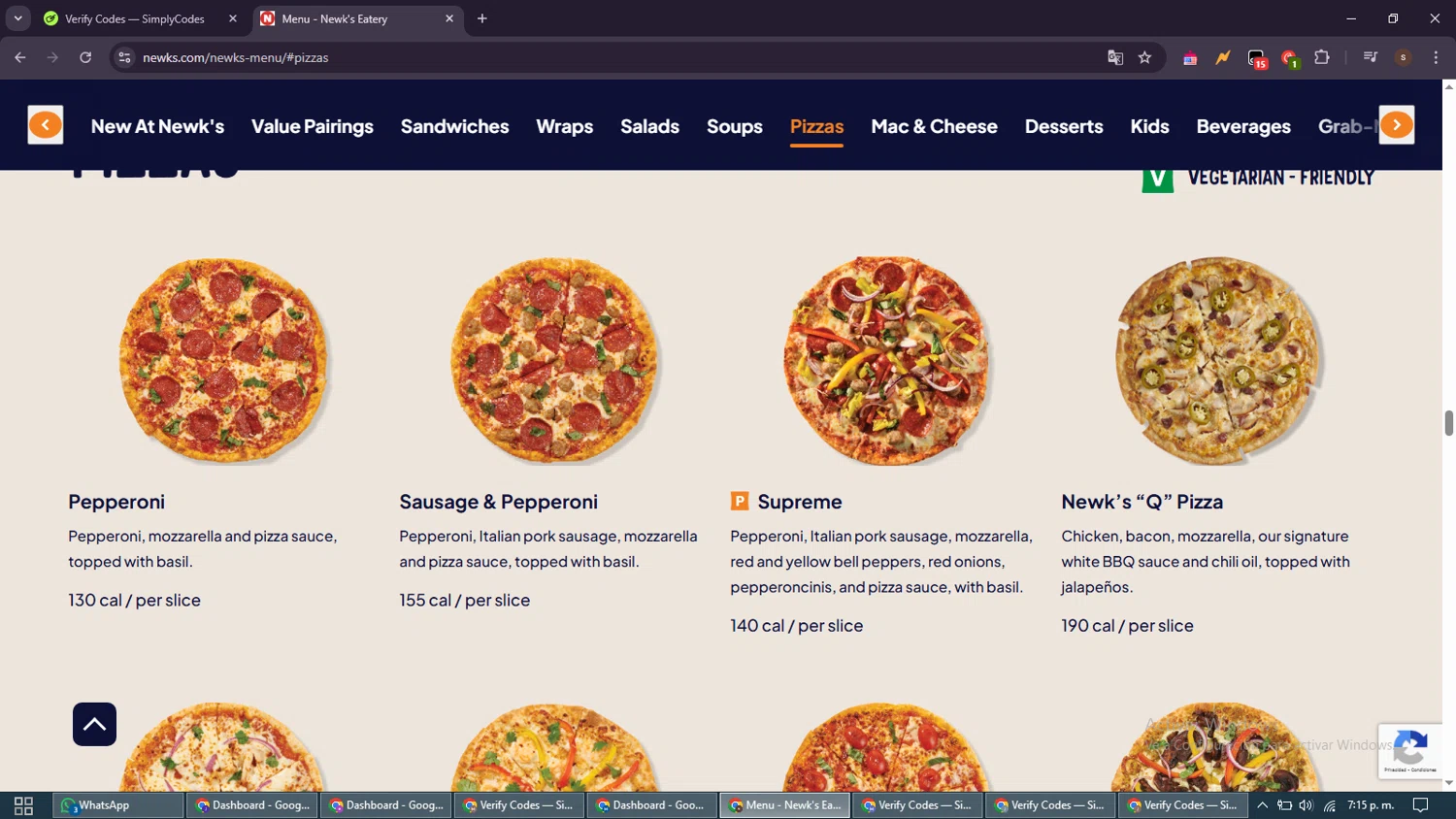The image size is (1456, 819).
Task: Click "190 cal / per slice" text
Action: click(1127, 626)
